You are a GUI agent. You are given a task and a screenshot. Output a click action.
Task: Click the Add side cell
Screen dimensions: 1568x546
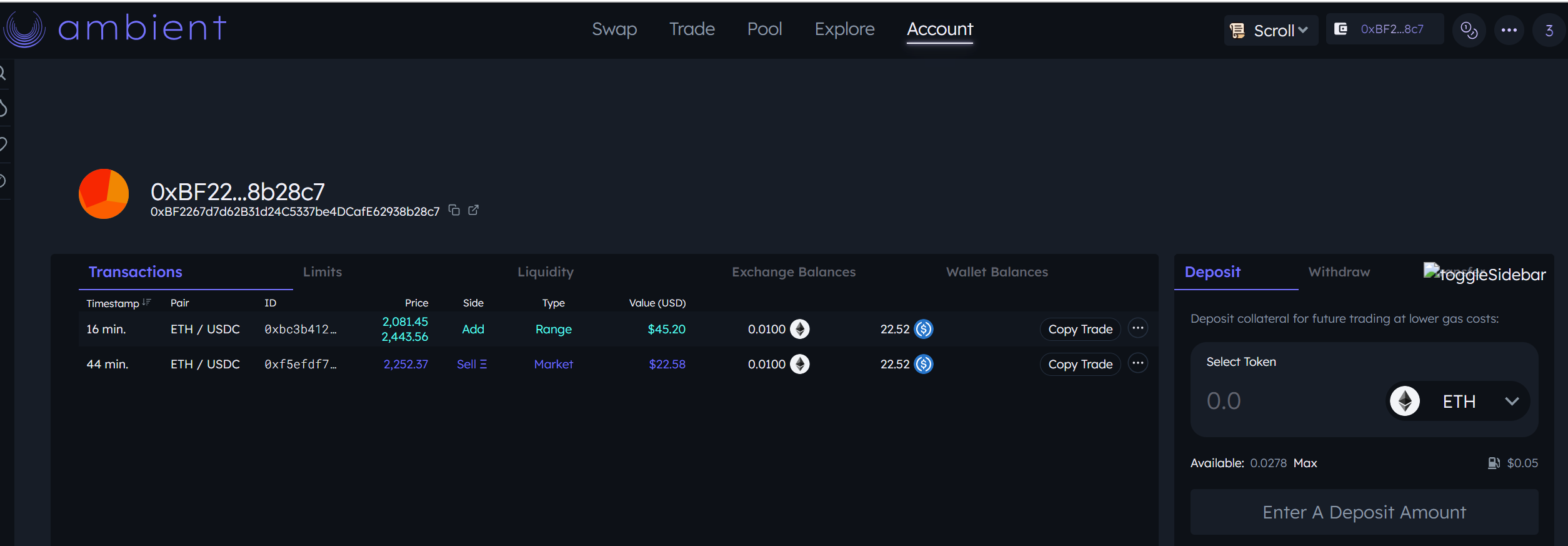pos(473,329)
